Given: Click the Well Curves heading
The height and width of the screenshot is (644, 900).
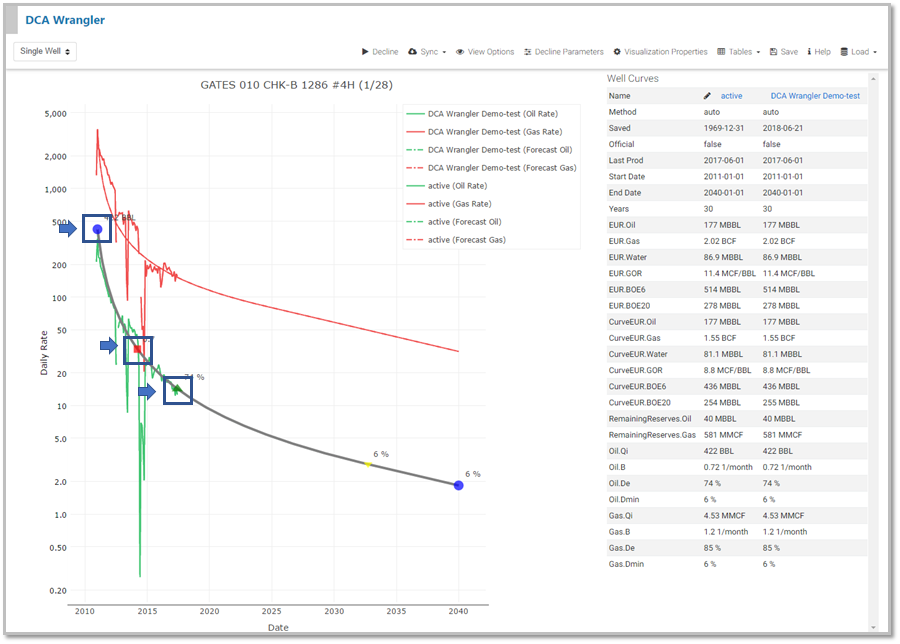Looking at the screenshot, I should [633, 79].
